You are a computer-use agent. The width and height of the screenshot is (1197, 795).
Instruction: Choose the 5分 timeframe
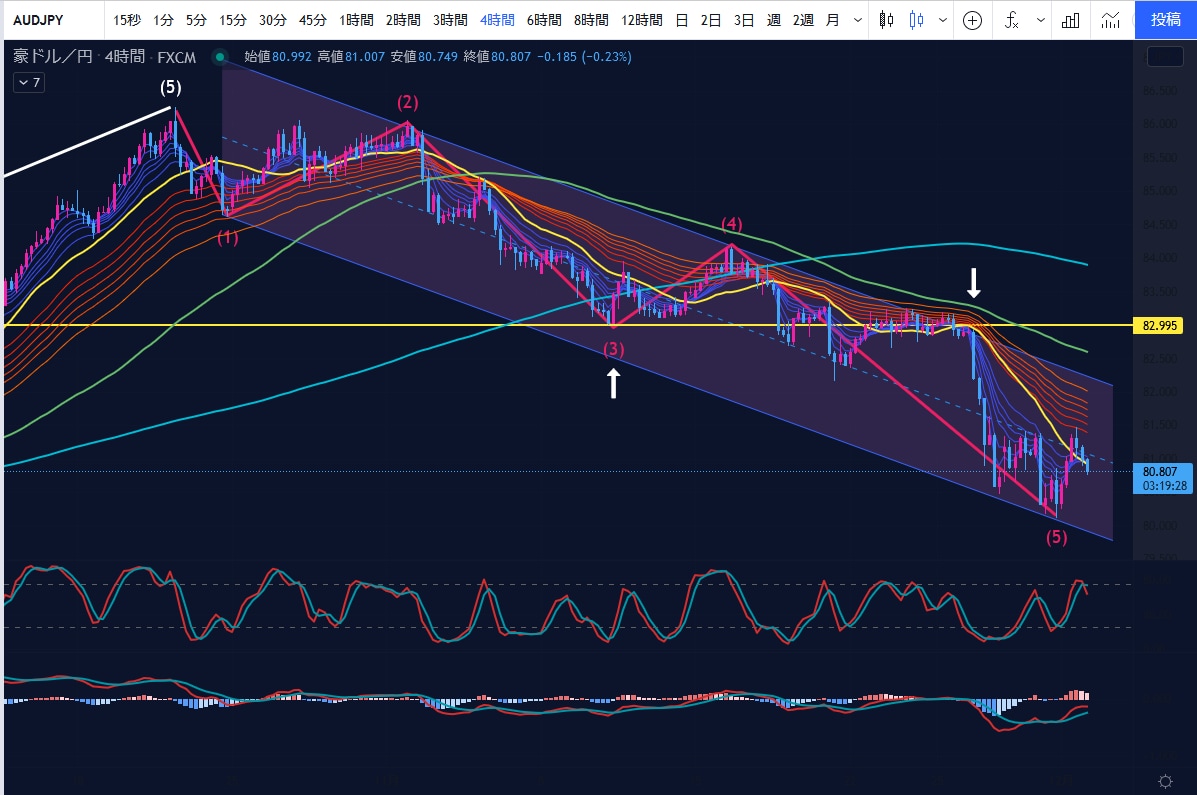coord(196,20)
